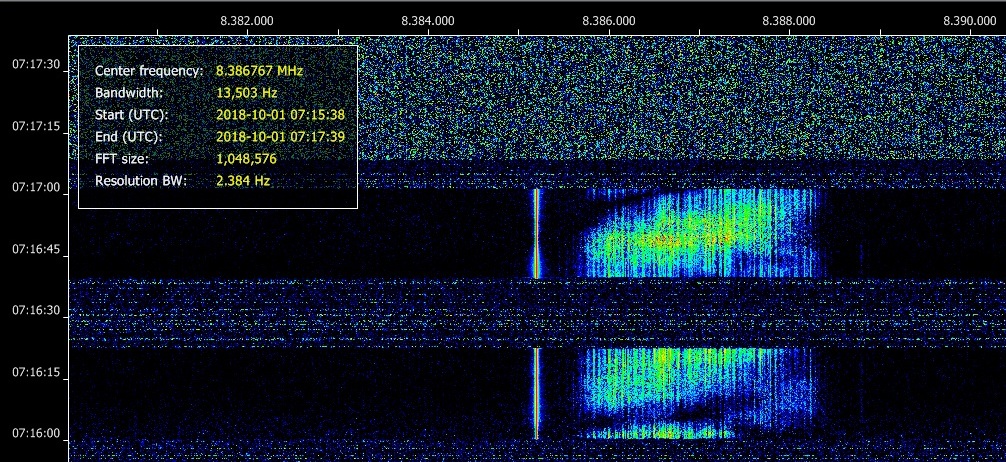The width and height of the screenshot is (1006, 462).
Task: Select the Resolution BW label
Action: point(141,181)
